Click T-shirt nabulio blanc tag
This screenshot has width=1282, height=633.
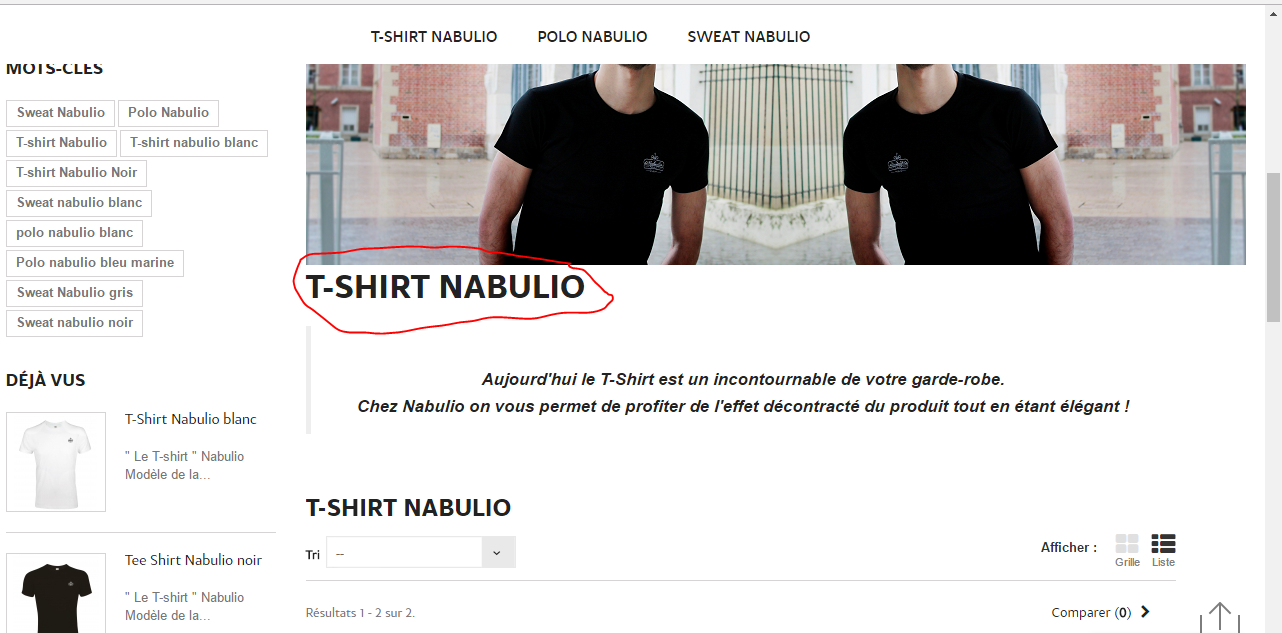click(194, 143)
